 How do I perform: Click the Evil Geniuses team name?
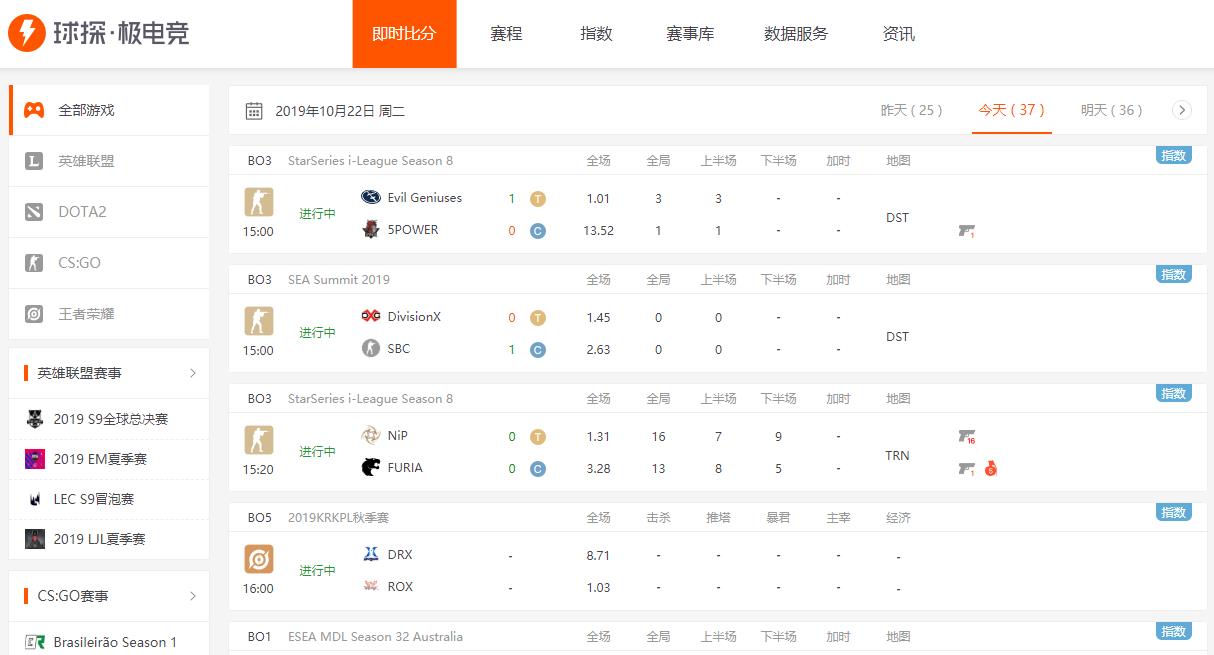pos(425,198)
